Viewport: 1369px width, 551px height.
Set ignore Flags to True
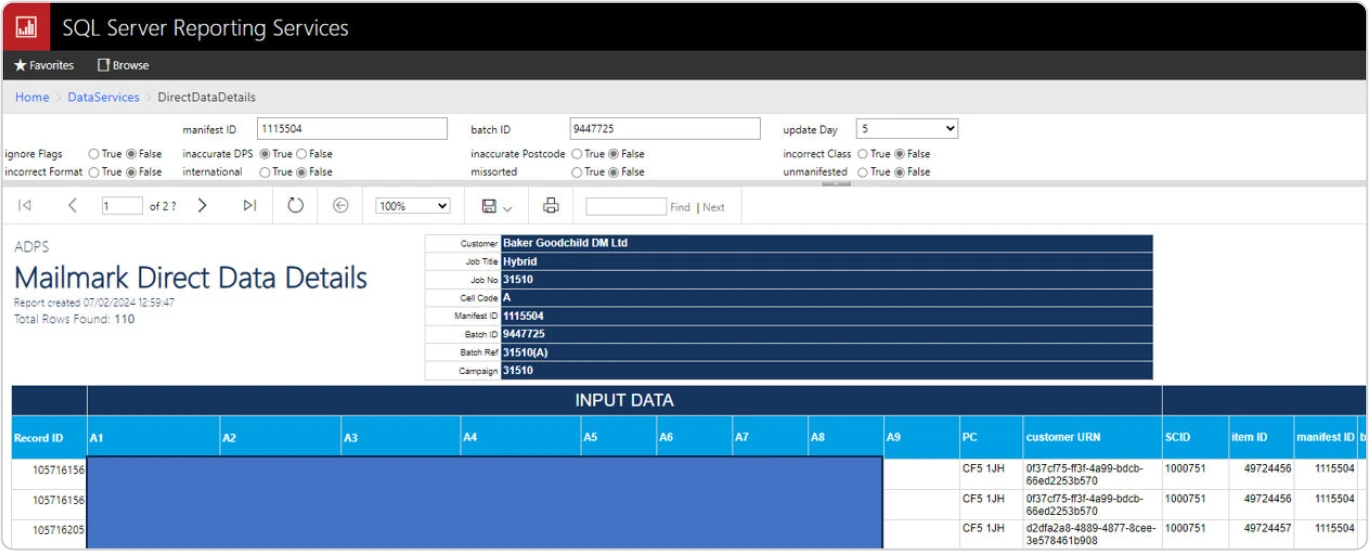94,154
